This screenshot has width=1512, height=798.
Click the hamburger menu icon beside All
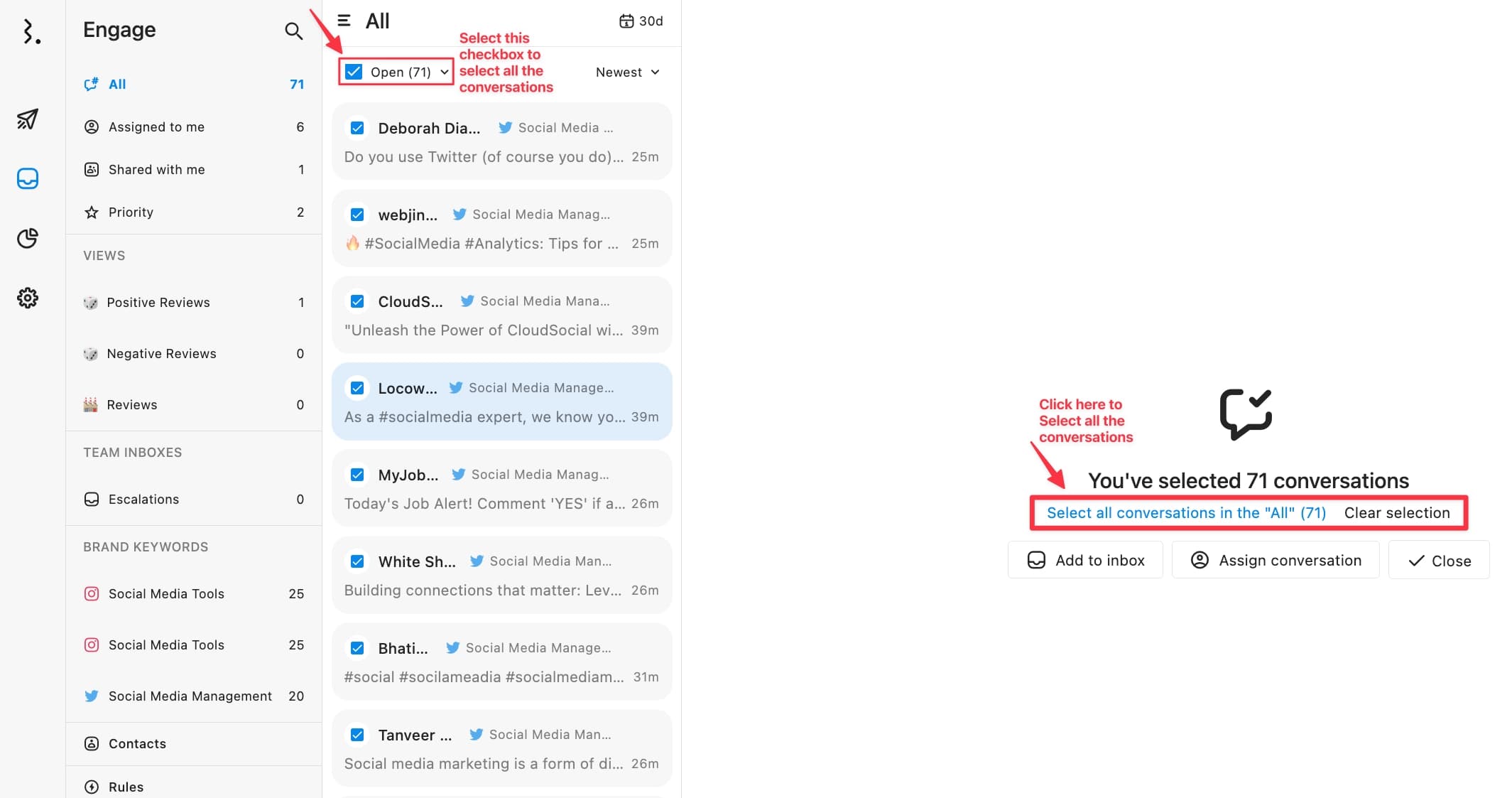(344, 21)
